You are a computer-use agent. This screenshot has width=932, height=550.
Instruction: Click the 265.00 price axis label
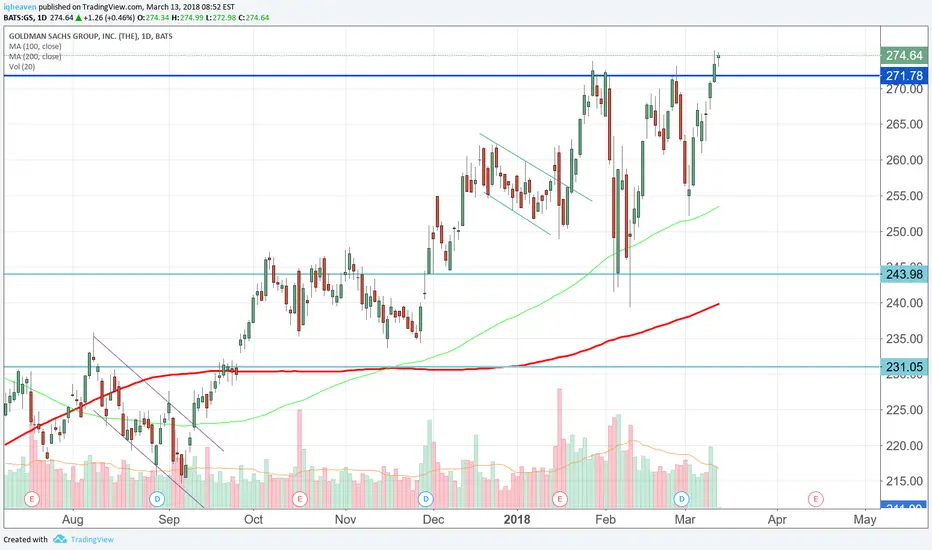pyautogui.click(x=904, y=124)
